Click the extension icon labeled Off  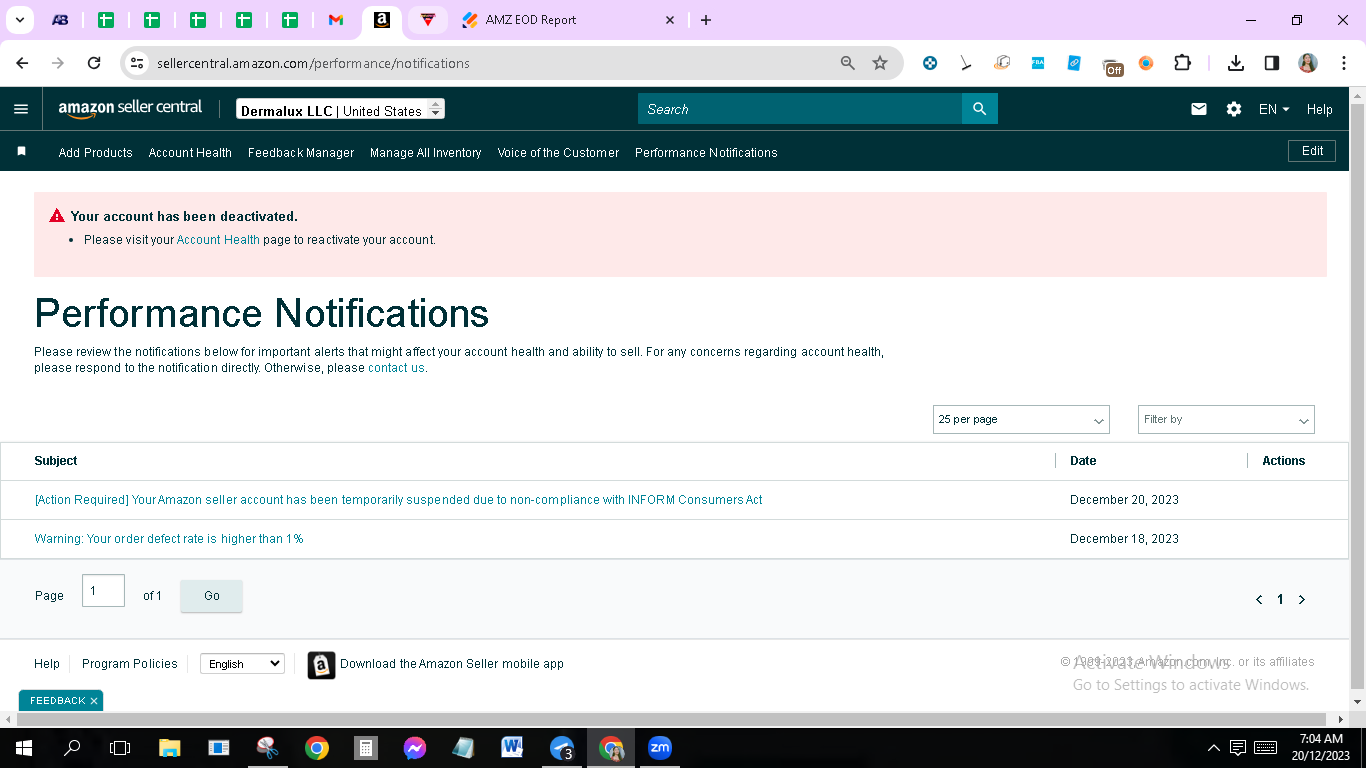[1112, 67]
